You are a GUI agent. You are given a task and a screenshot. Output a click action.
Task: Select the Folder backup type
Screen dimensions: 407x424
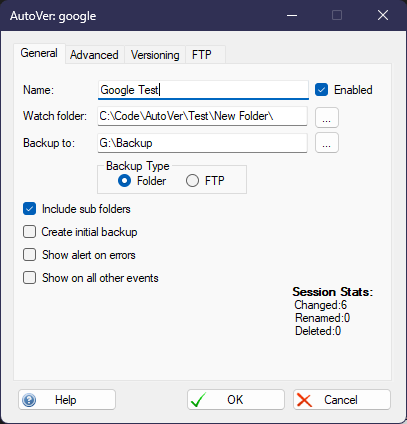coord(124,181)
